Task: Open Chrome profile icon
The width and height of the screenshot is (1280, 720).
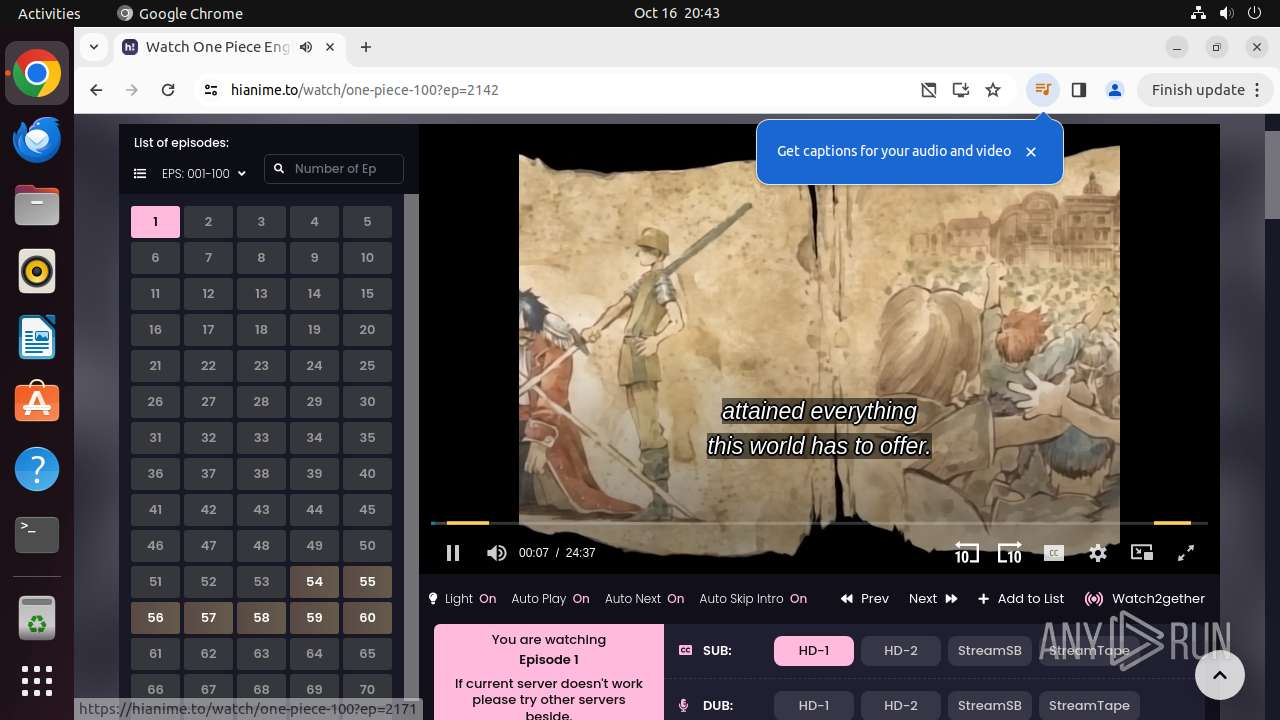Action: coord(1114,90)
